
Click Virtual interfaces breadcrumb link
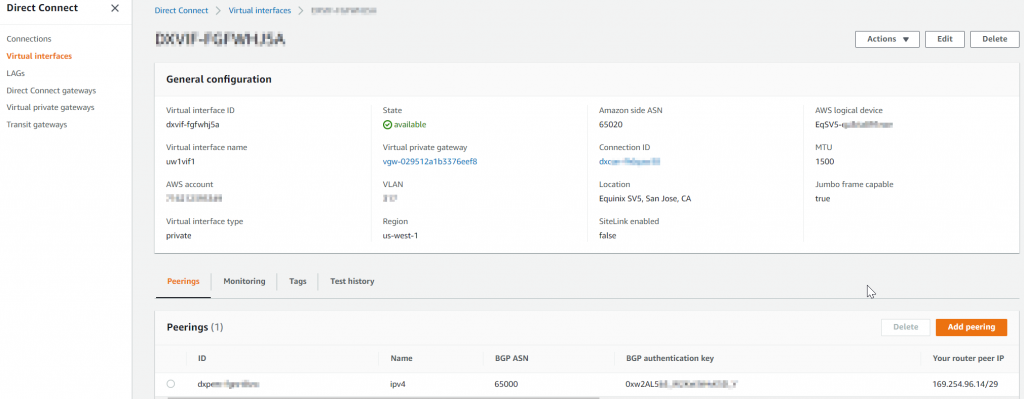pos(260,10)
